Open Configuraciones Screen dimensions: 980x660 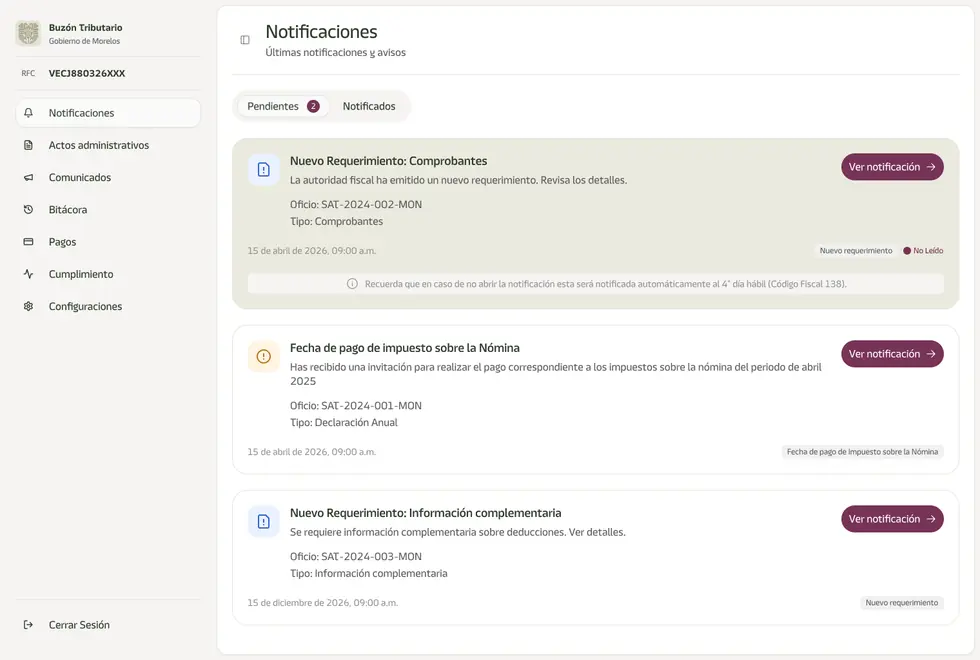point(108,306)
